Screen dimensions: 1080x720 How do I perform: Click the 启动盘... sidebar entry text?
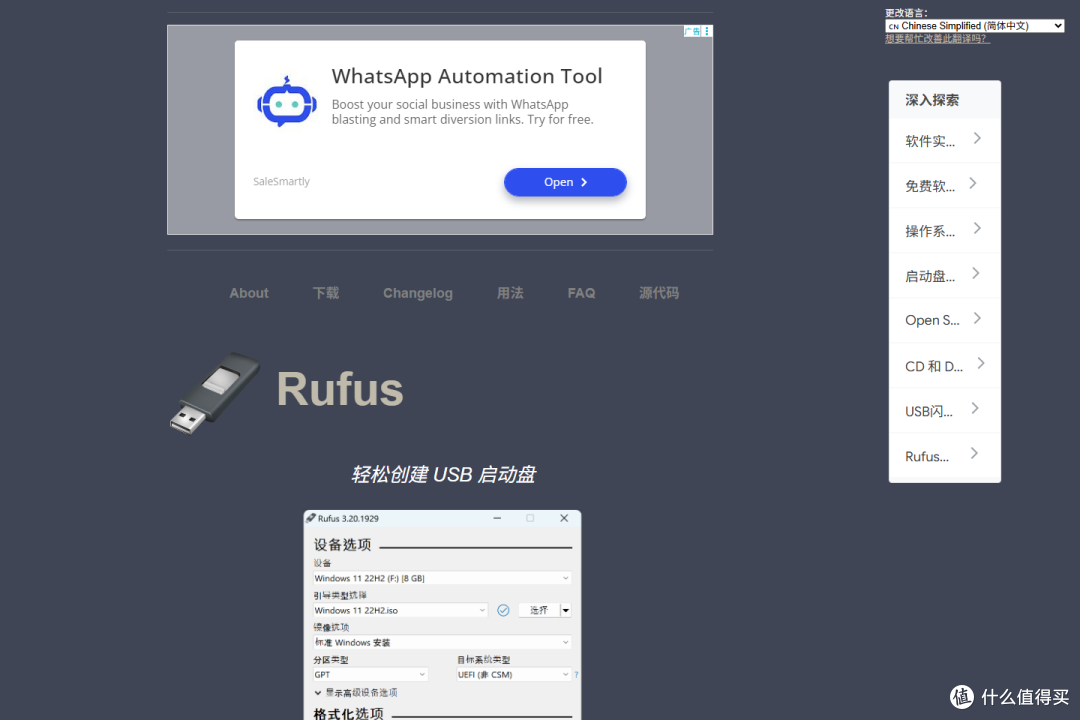click(930, 276)
